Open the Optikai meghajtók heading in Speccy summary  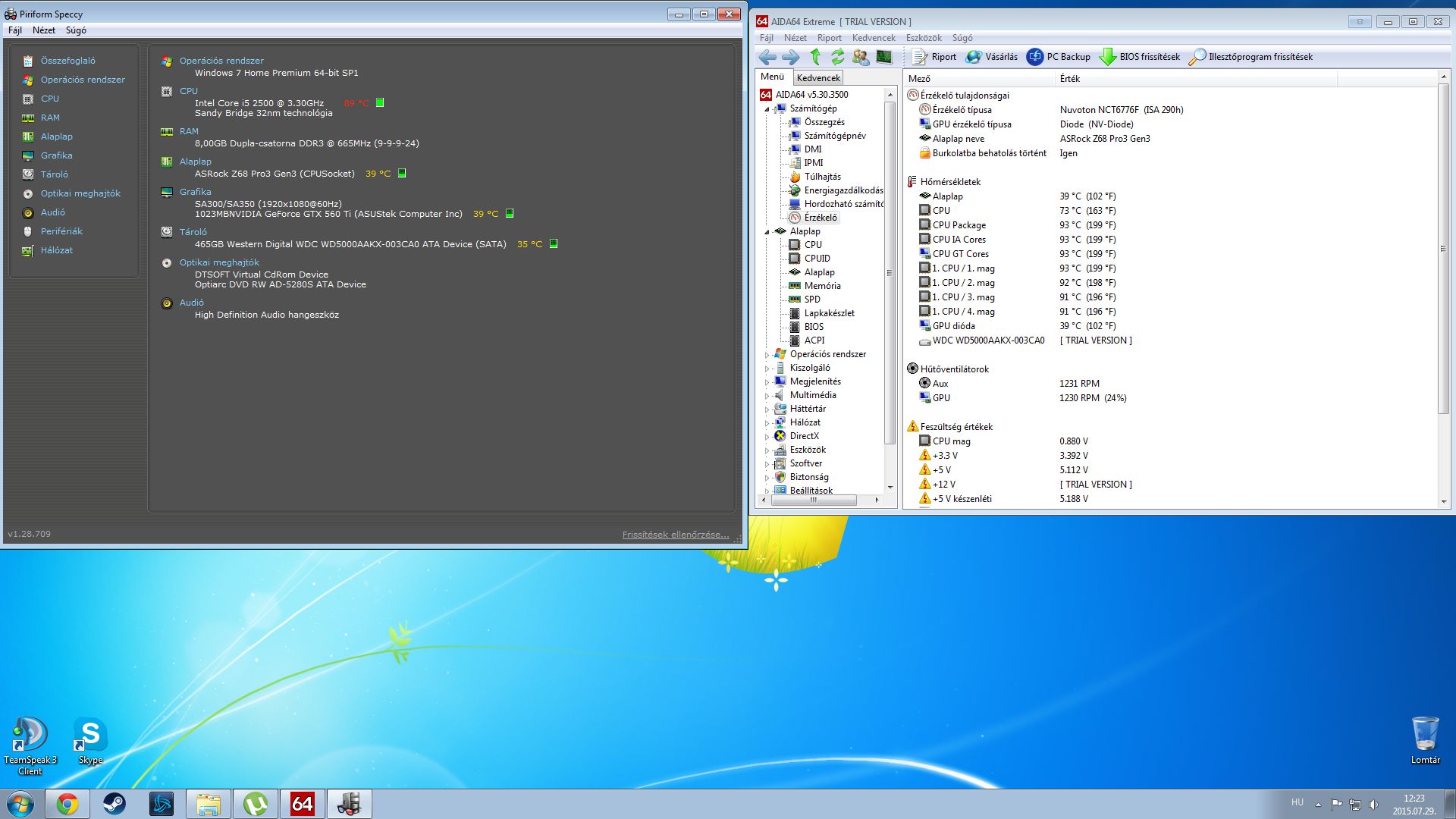coord(219,262)
